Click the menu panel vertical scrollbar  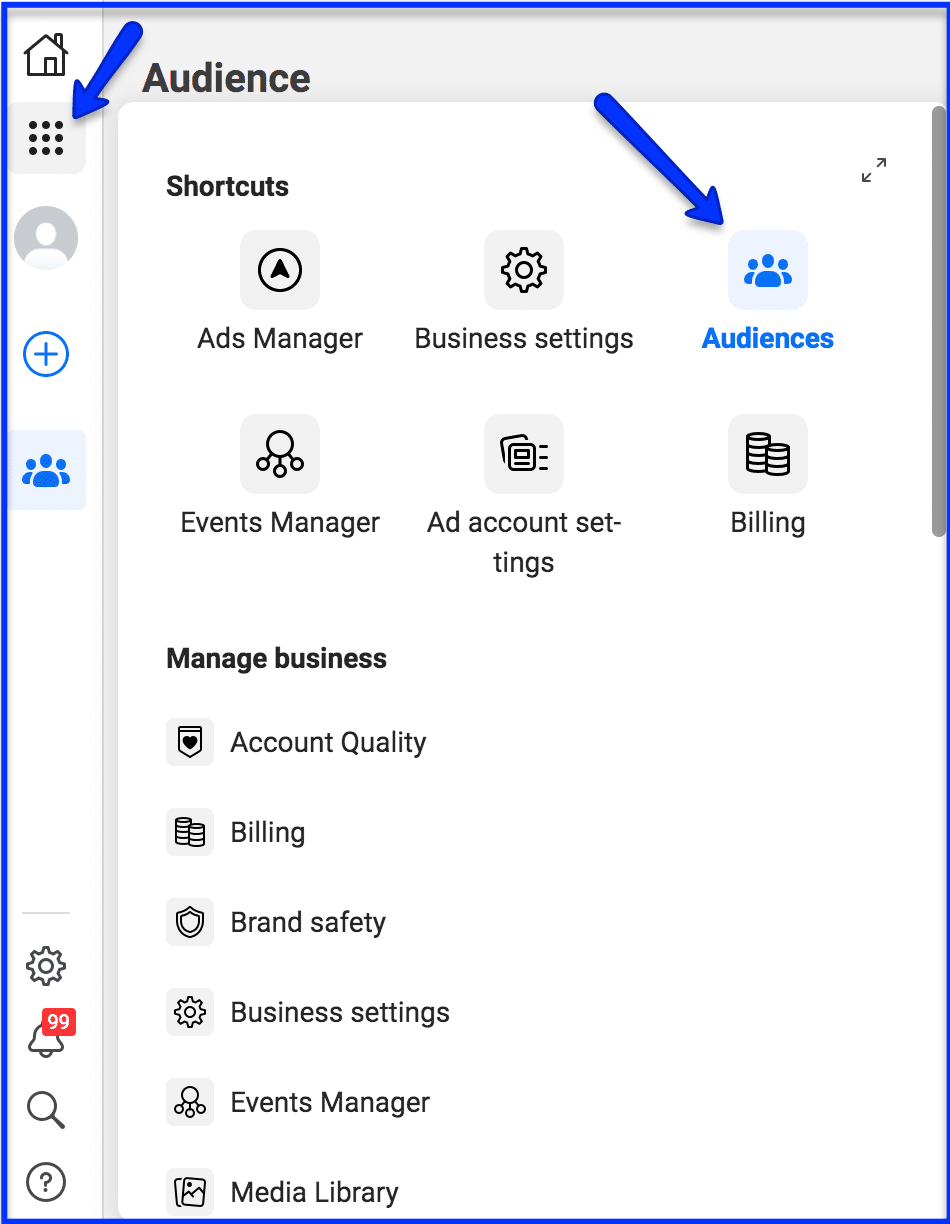[938, 322]
